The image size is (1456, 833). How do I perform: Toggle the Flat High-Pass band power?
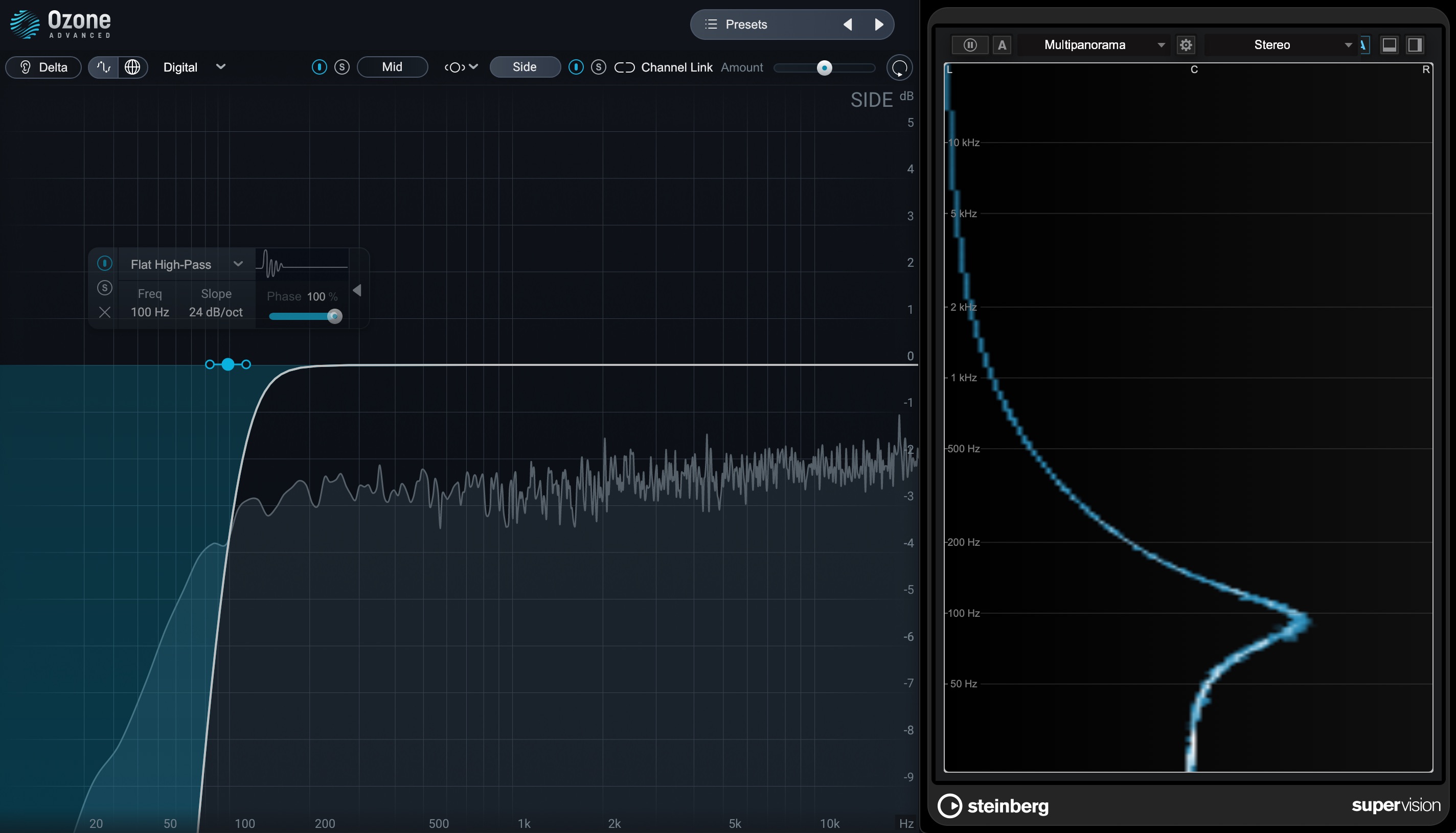tap(105, 263)
